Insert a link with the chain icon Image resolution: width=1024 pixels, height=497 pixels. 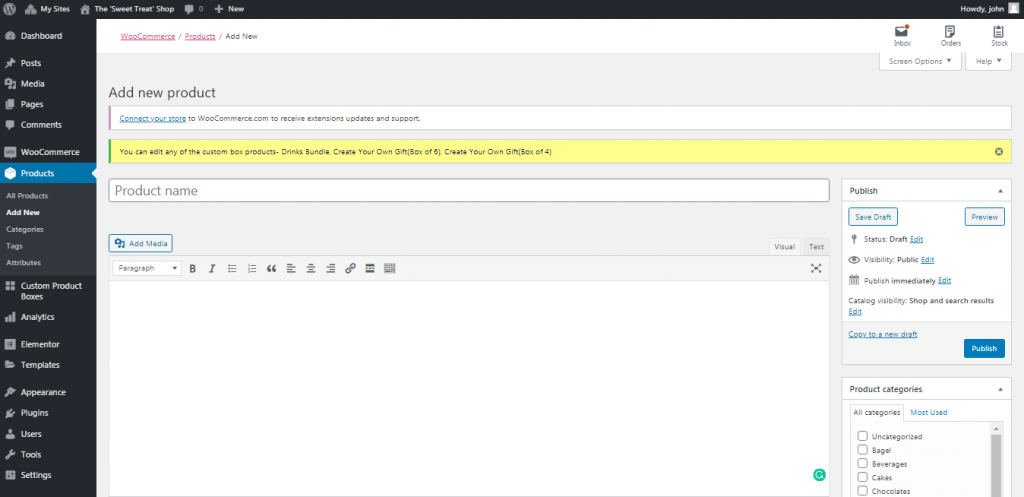click(x=350, y=268)
